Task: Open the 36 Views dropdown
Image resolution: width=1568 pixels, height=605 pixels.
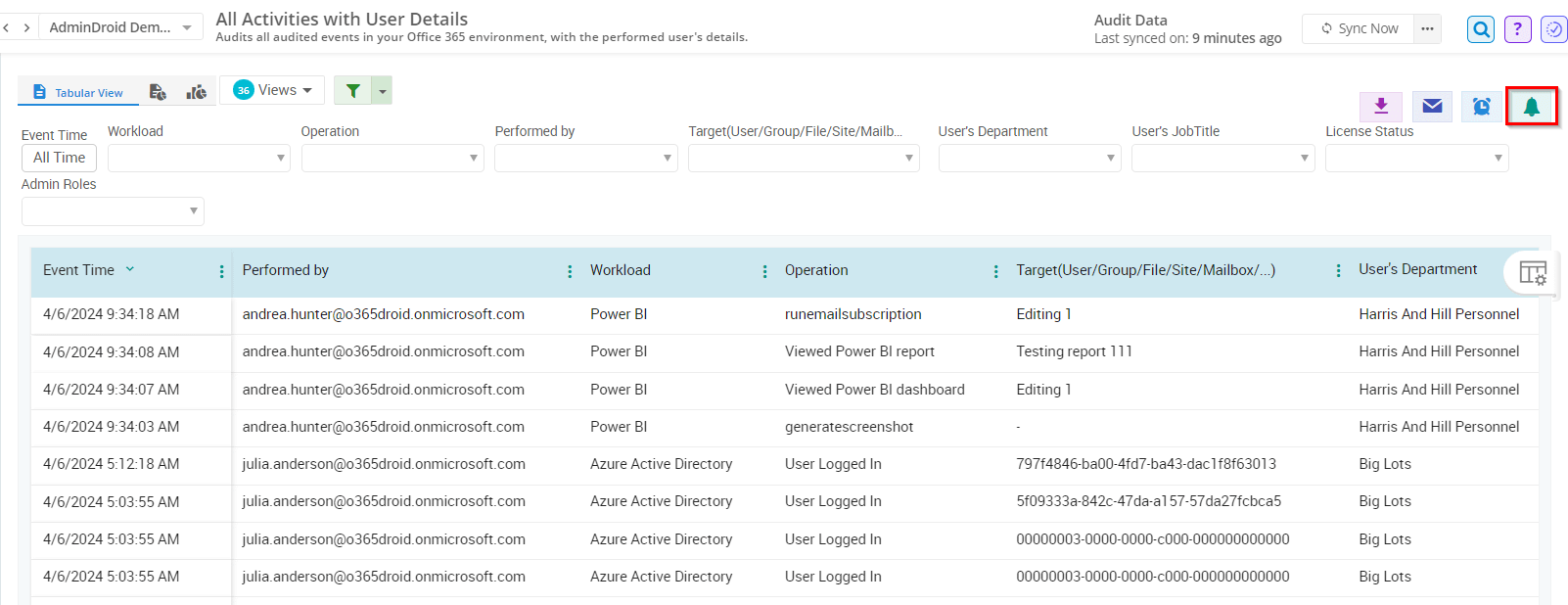Action: pyautogui.click(x=273, y=90)
